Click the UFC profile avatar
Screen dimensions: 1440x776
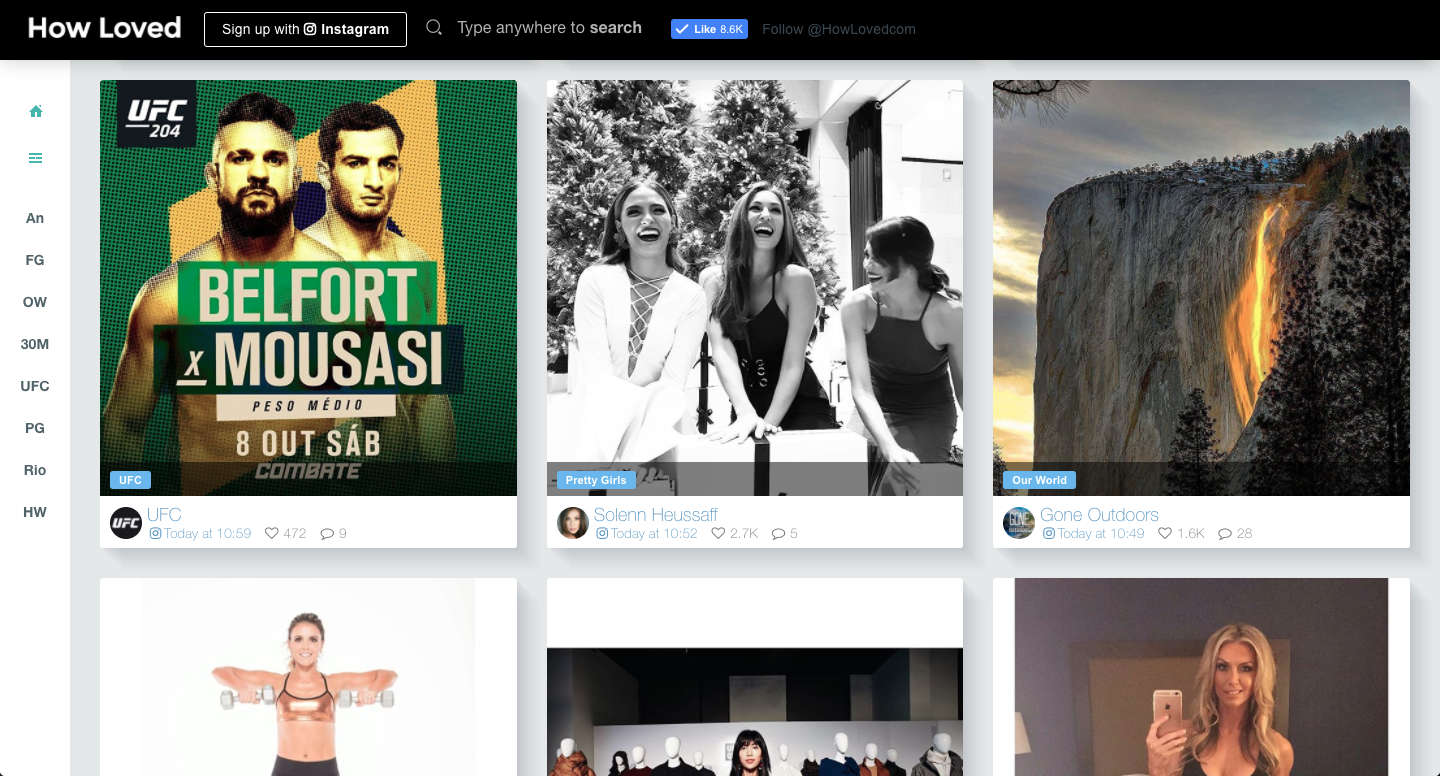click(x=126, y=523)
